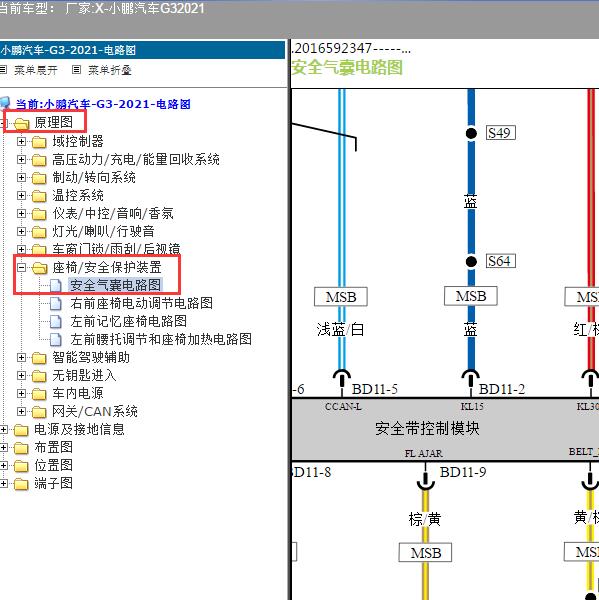599x600 pixels.
Task: Click folder icon beside 端子图
Action: coord(21,484)
